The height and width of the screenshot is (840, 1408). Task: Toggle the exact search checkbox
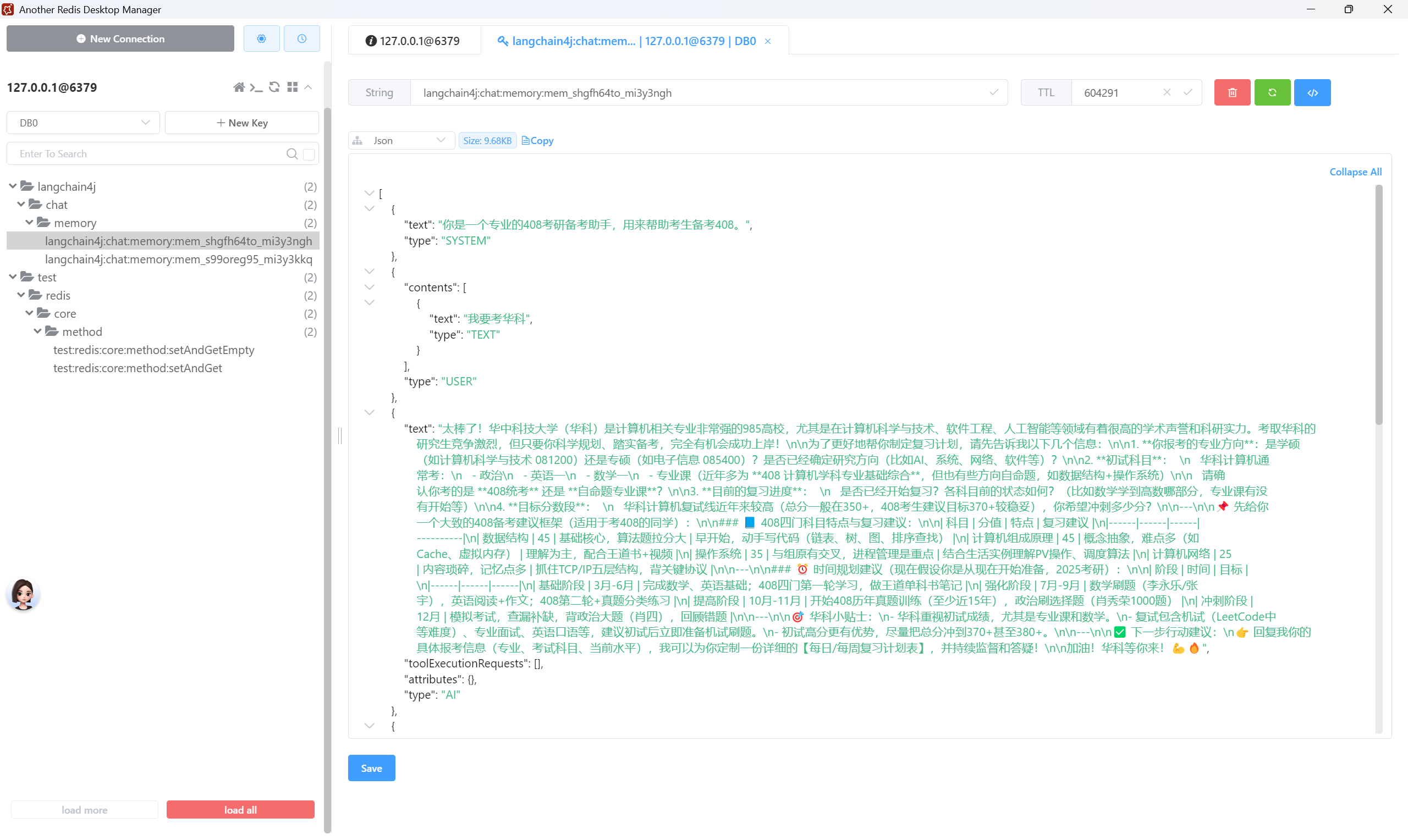point(309,154)
